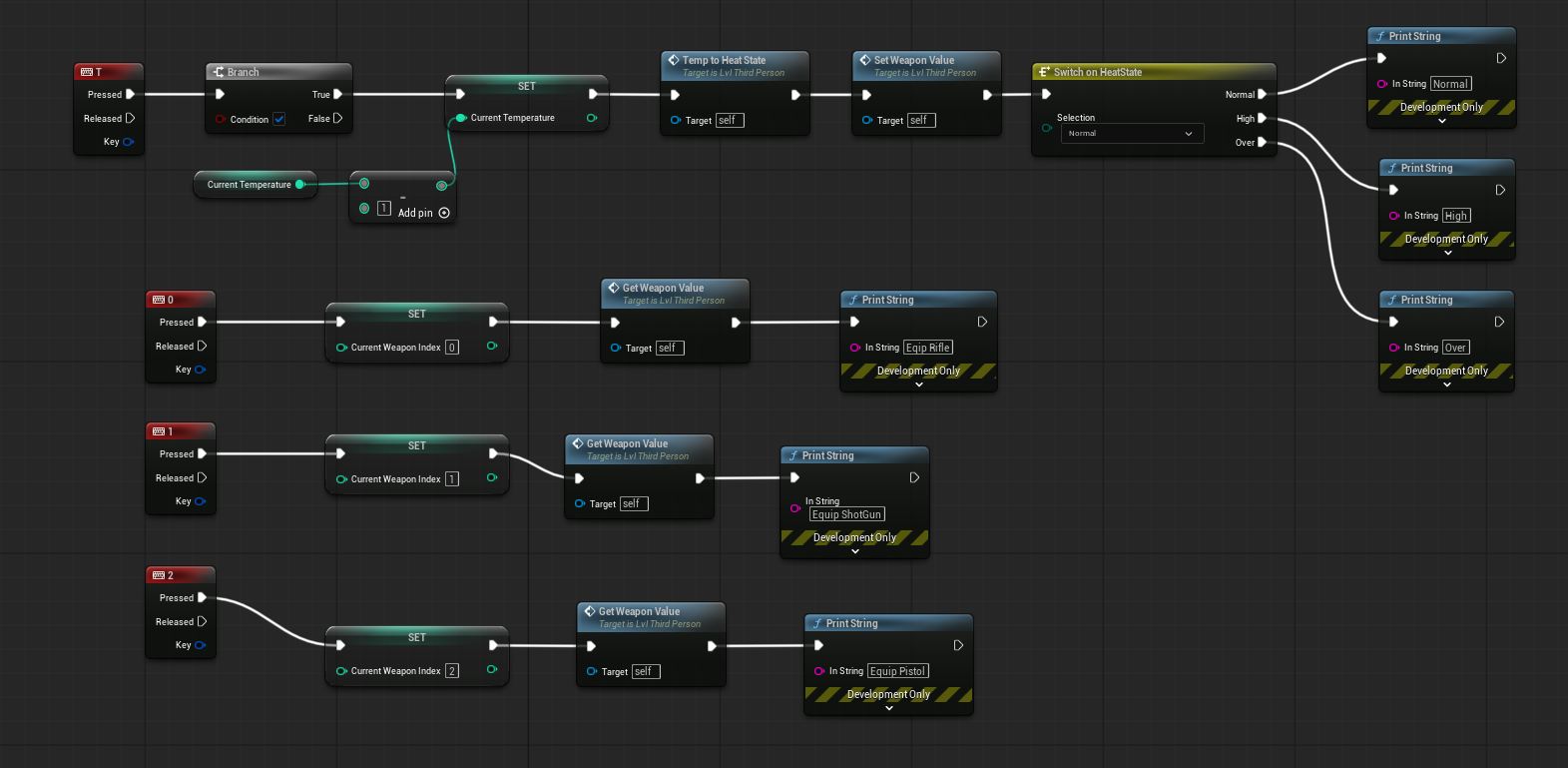Click the Switch on HeatState node icon

click(x=1044, y=72)
